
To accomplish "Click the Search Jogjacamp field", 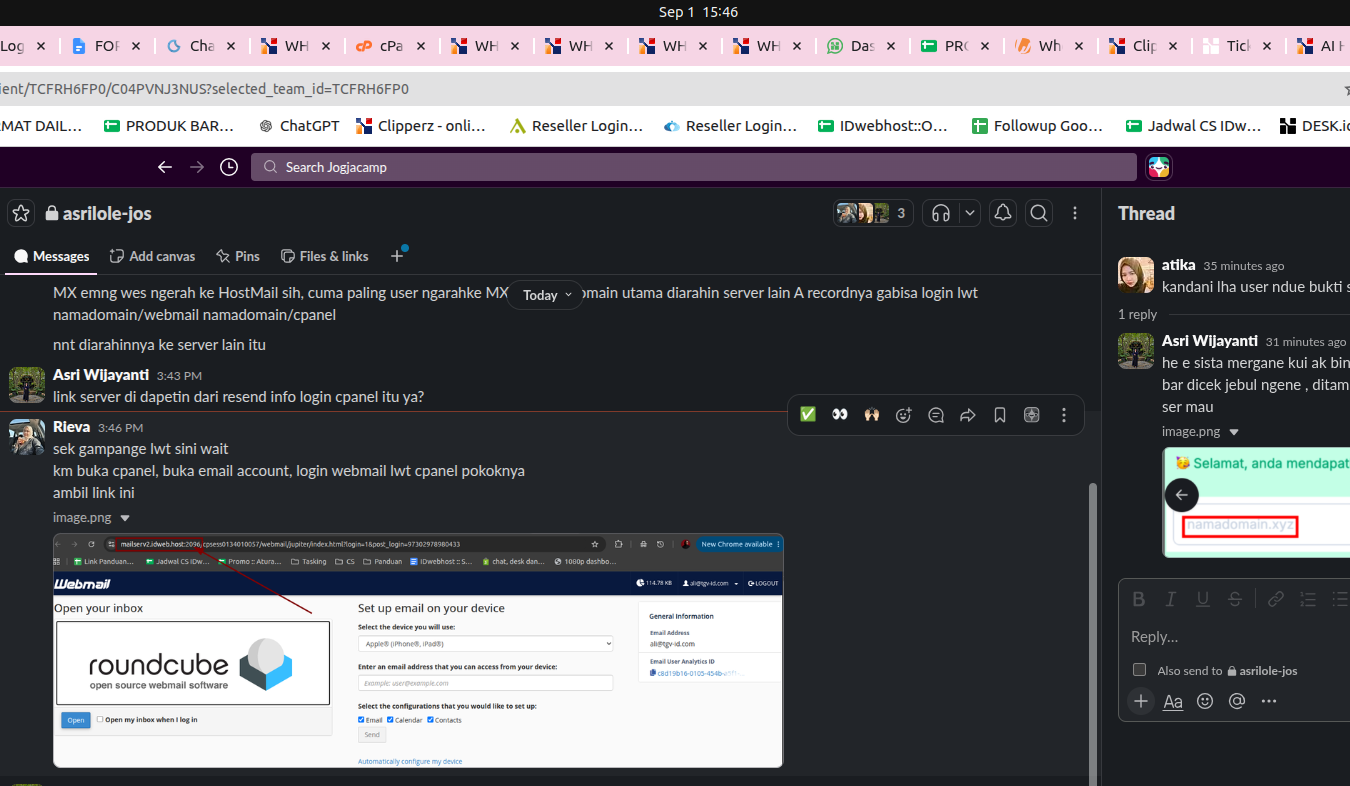I will (x=693, y=167).
